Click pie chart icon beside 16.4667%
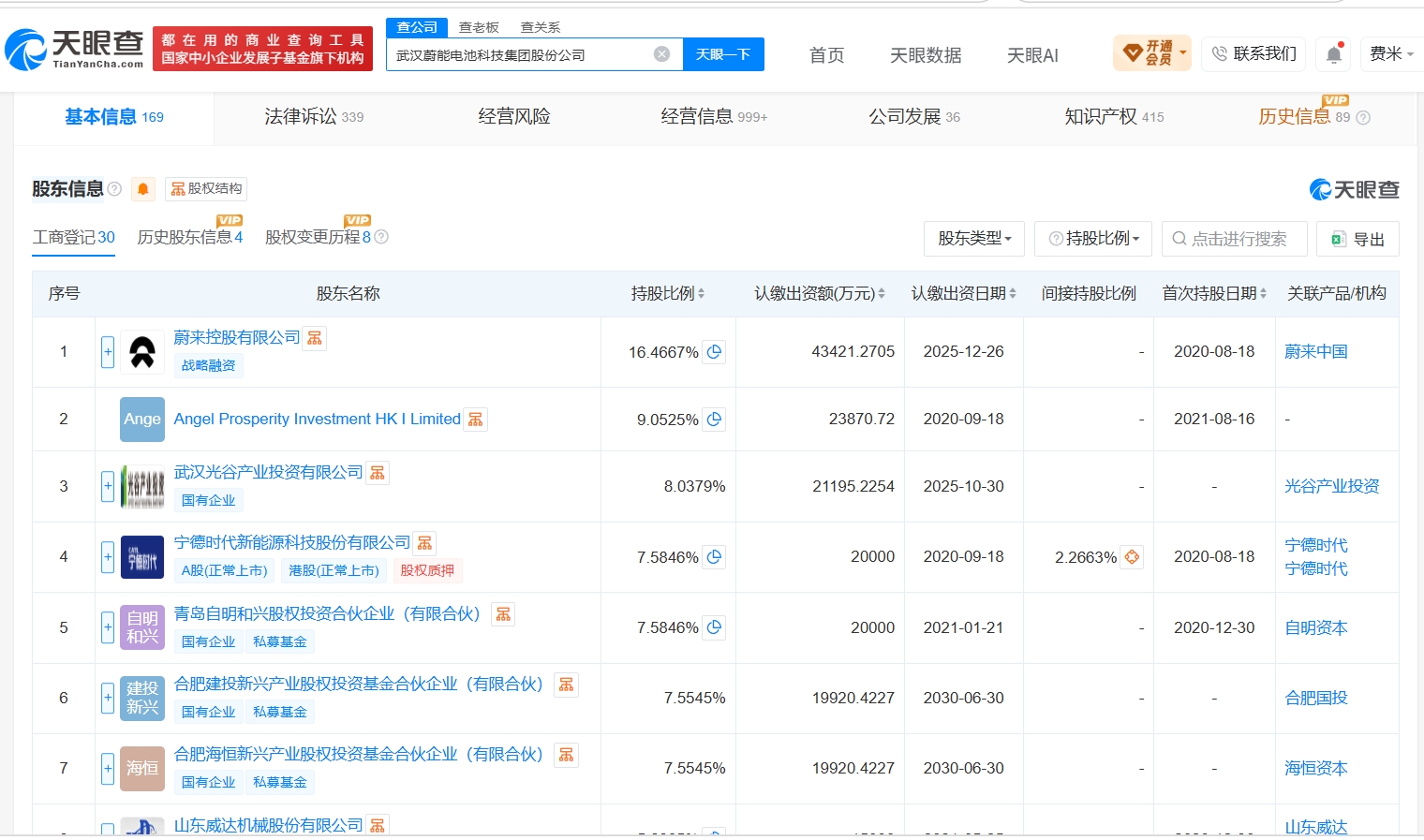This screenshot has height=840, width=1424. pyautogui.click(x=714, y=352)
